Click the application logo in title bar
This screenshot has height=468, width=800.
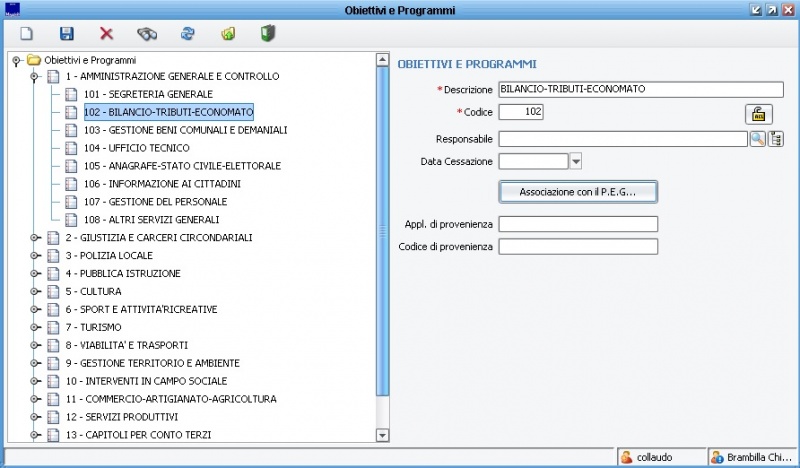12,10
